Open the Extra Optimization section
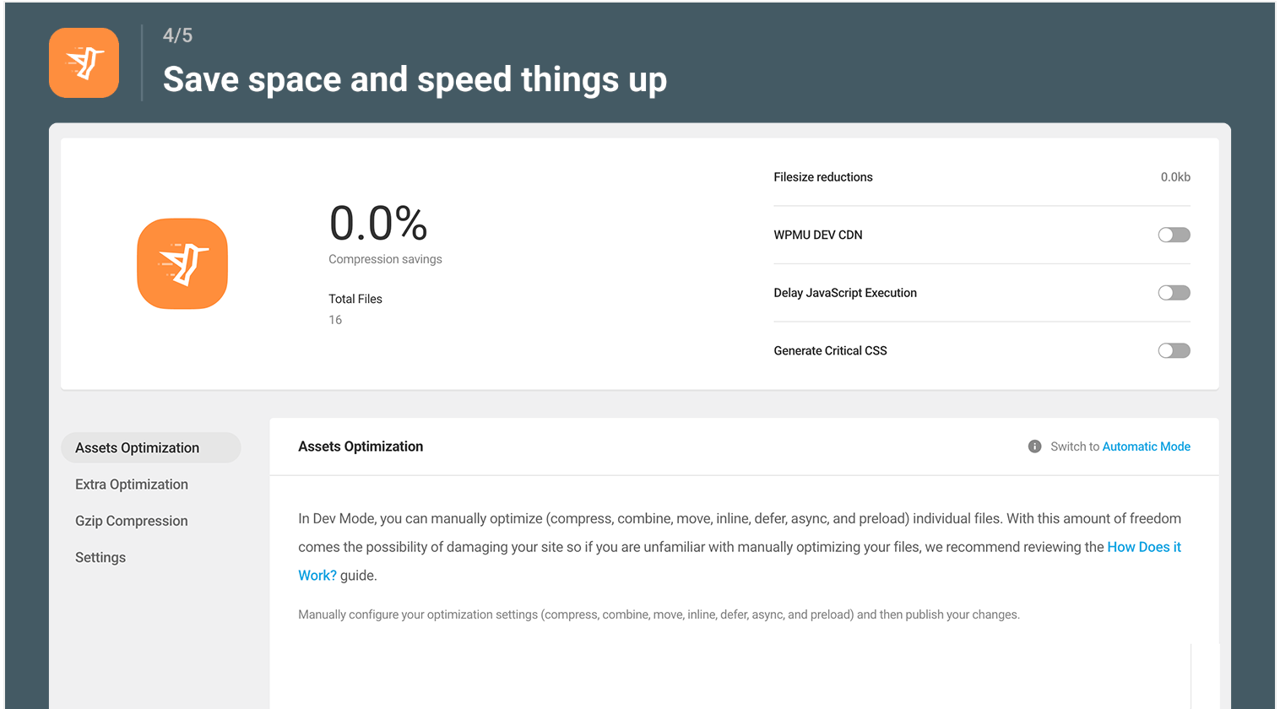This screenshot has width=1280, height=709. [x=131, y=484]
